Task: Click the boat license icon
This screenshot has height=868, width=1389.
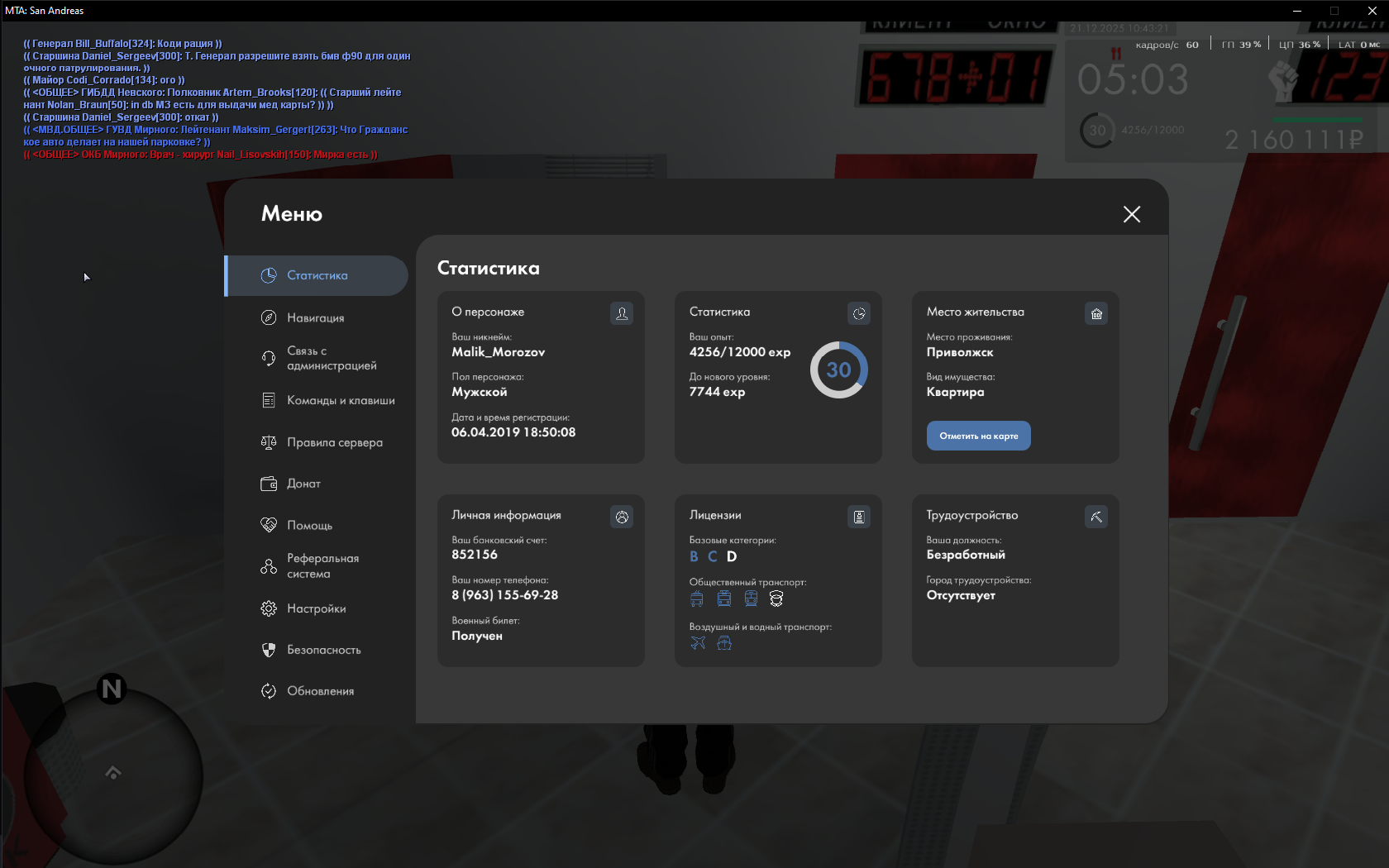Action: (x=724, y=643)
